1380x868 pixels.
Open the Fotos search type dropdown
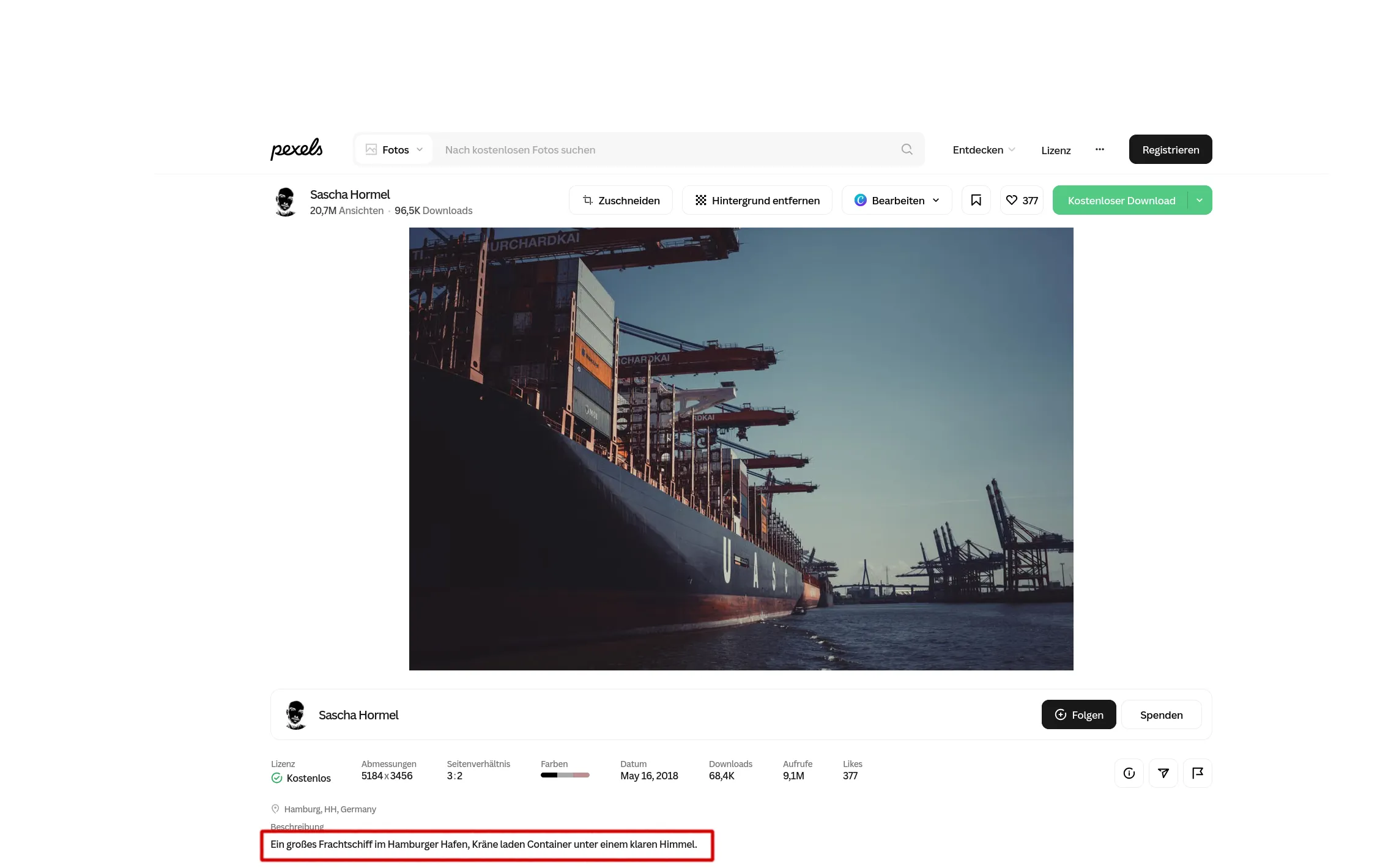[394, 149]
